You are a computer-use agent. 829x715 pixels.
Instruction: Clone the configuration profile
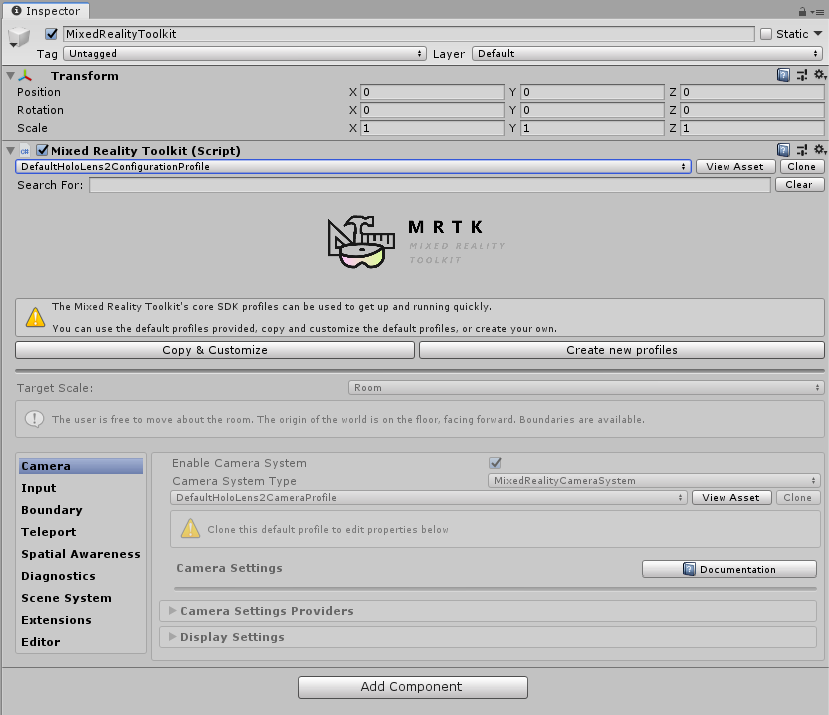802,167
